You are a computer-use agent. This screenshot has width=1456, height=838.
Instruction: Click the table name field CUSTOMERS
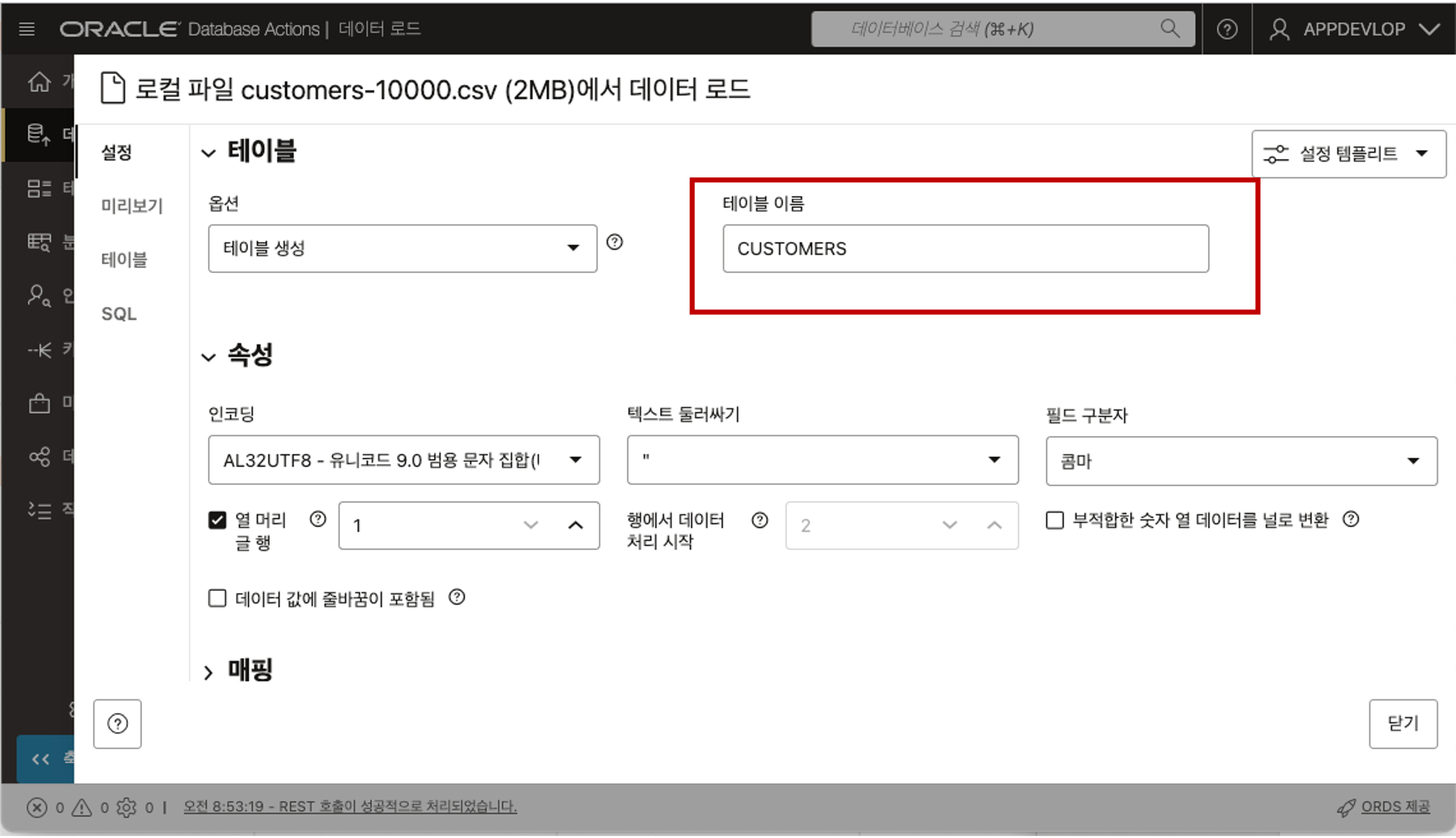tap(965, 248)
